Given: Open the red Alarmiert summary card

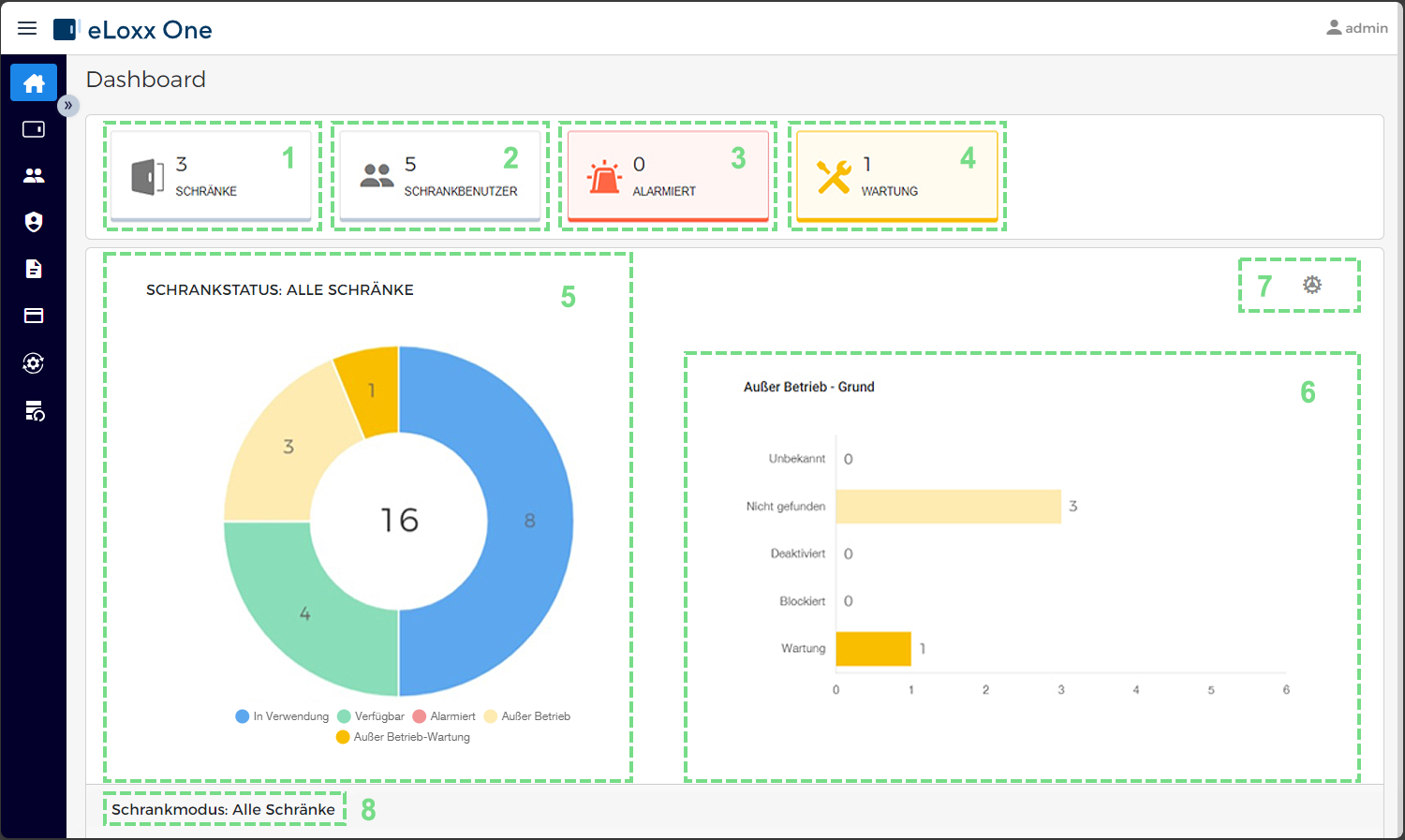Looking at the screenshot, I should click(x=668, y=176).
